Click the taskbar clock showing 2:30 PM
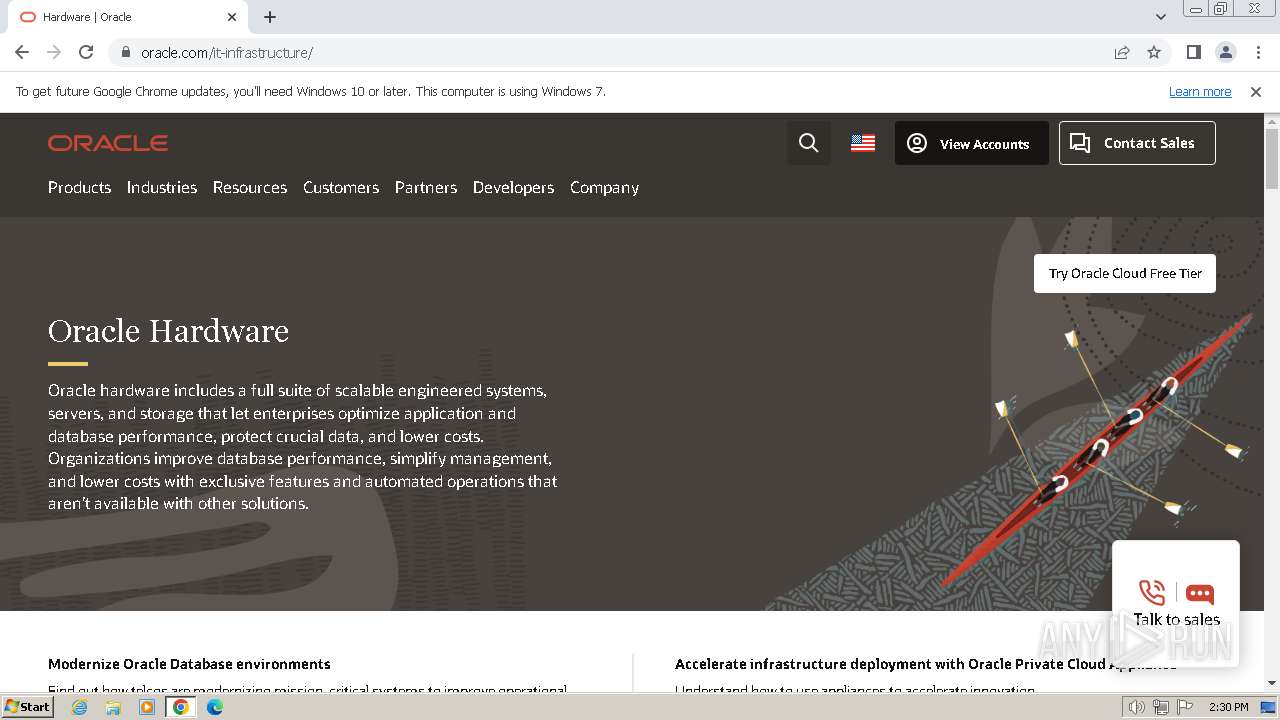1280x720 pixels. click(x=1228, y=707)
